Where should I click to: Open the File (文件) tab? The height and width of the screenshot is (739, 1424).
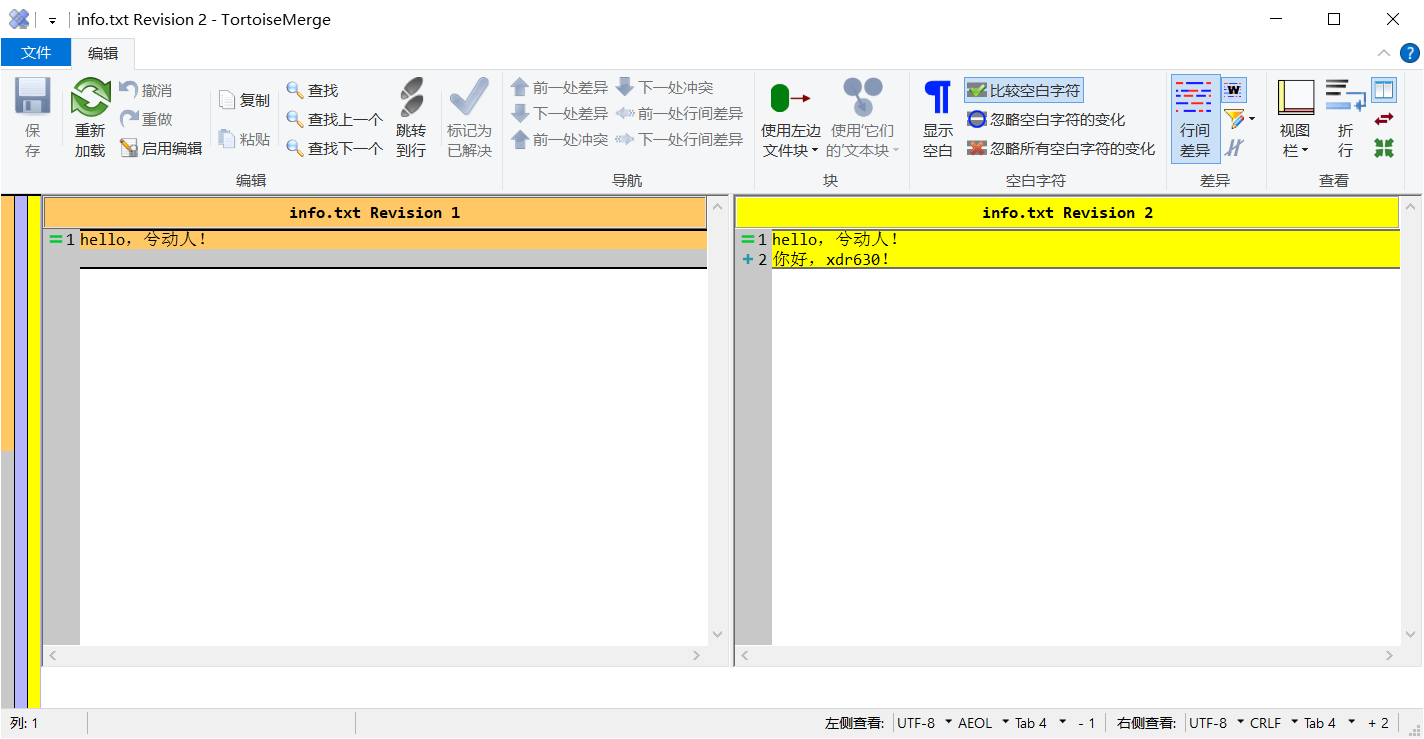pyautogui.click(x=36, y=53)
